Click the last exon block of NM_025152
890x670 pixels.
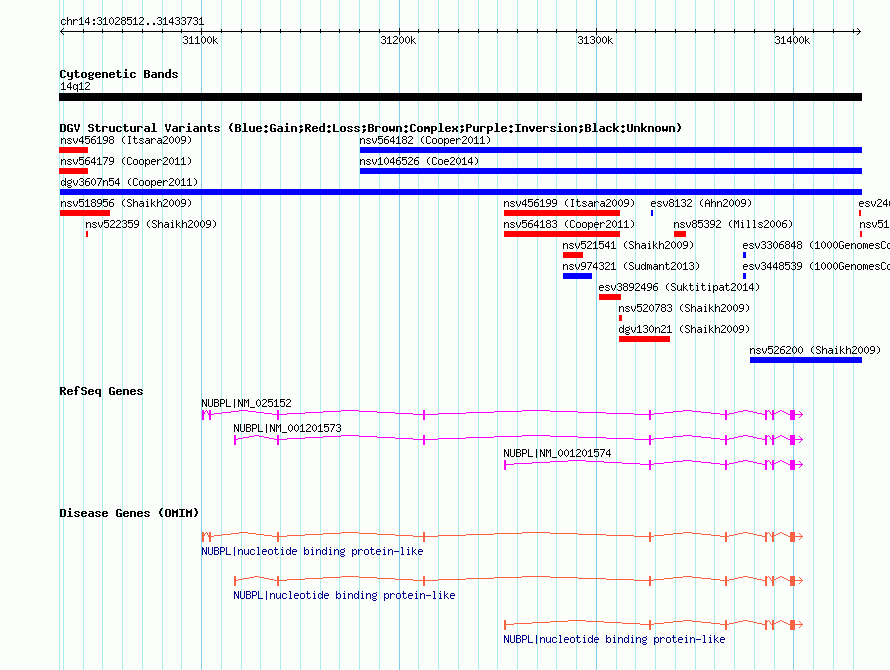pos(792,415)
